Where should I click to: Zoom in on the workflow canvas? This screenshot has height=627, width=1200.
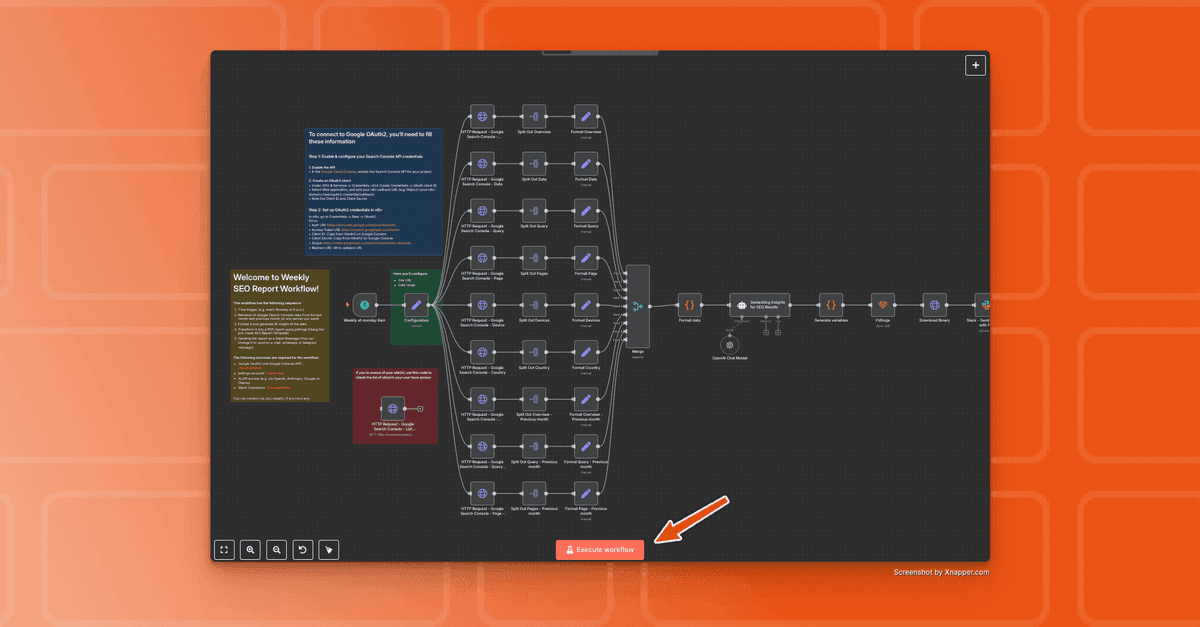pyautogui.click(x=250, y=550)
